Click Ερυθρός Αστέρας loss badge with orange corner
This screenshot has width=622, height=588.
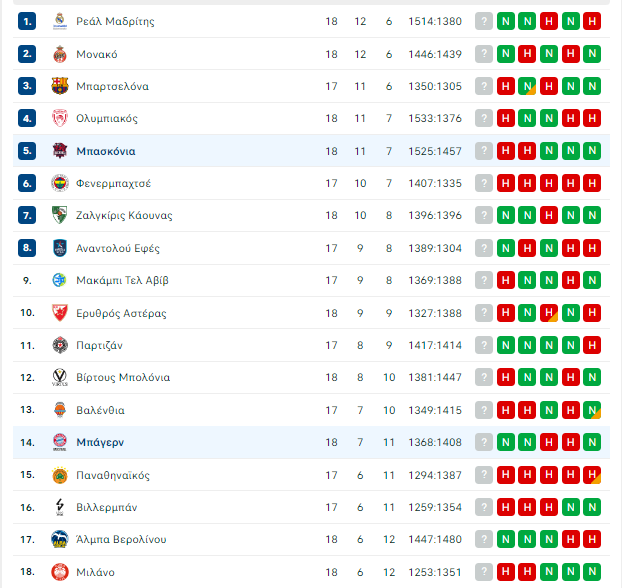coord(549,313)
